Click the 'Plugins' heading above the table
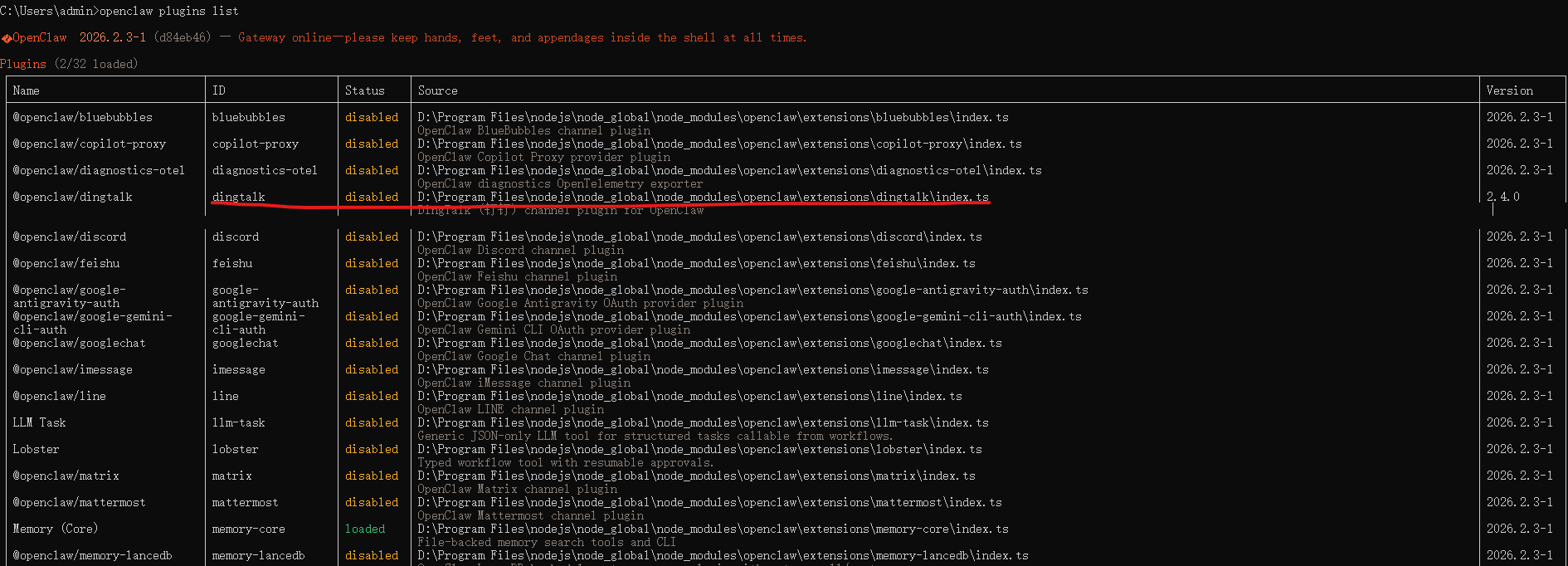 tap(23, 64)
